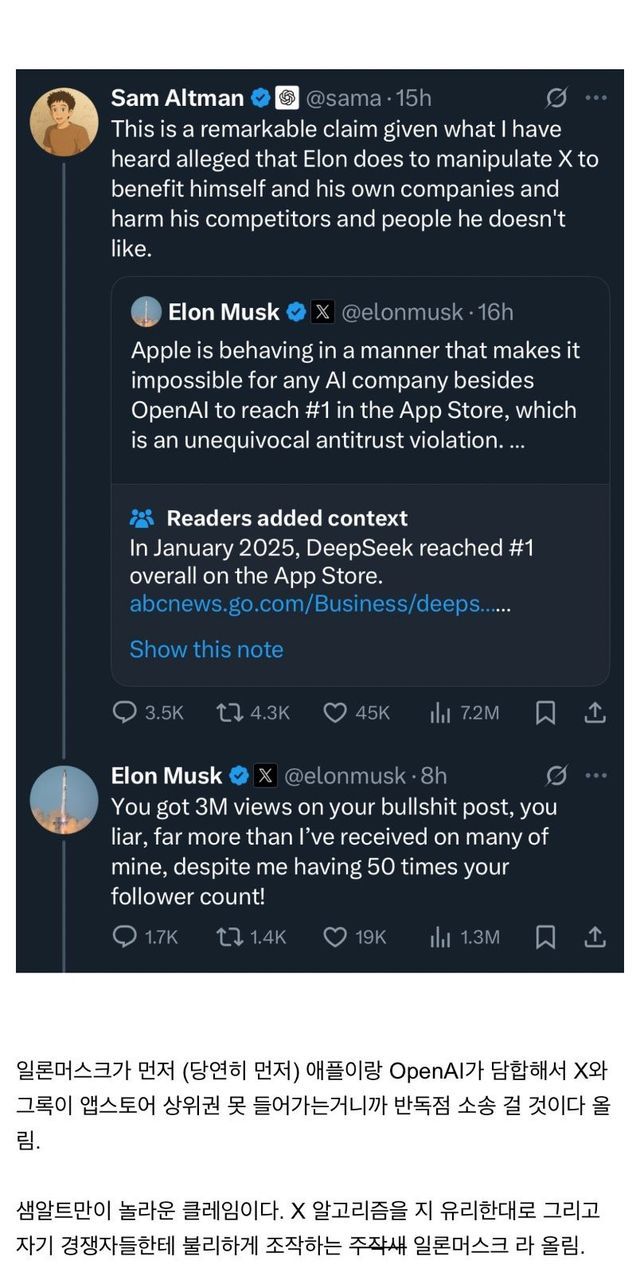This screenshot has width=640, height=1280.
Task: Open Elon Musk's rocket avatar in reply
Action: pos(64,800)
